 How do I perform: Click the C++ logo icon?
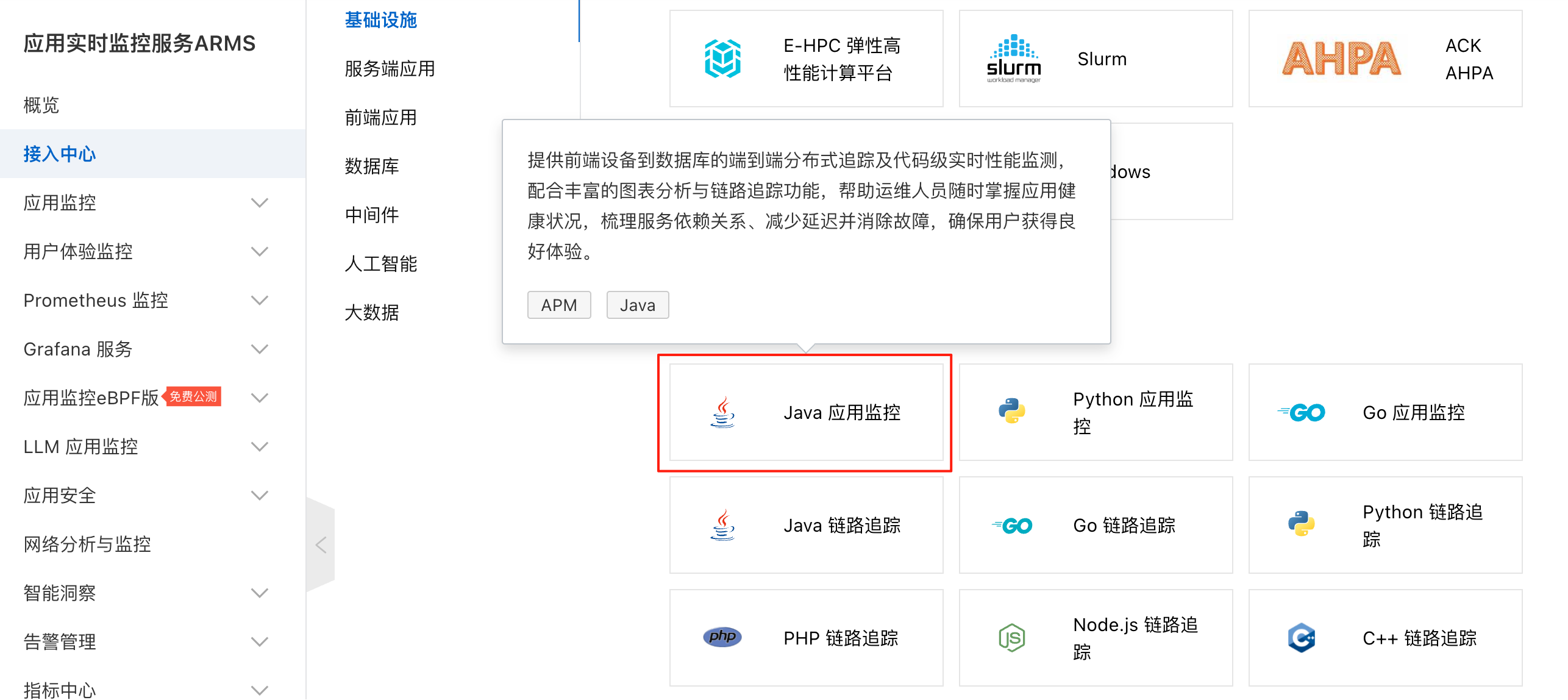[x=1301, y=638]
